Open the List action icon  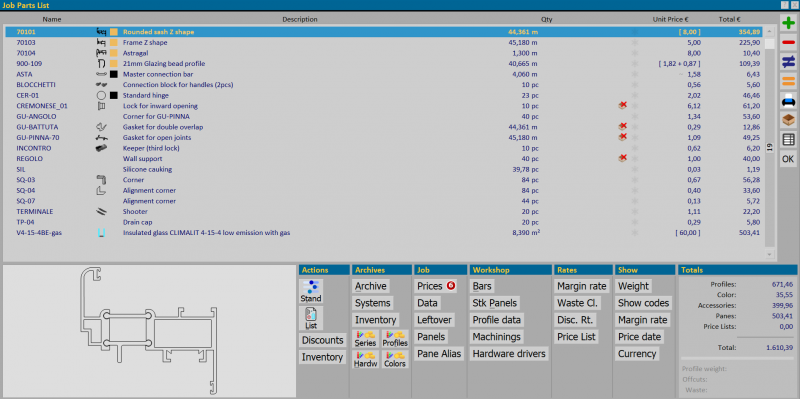(311, 318)
